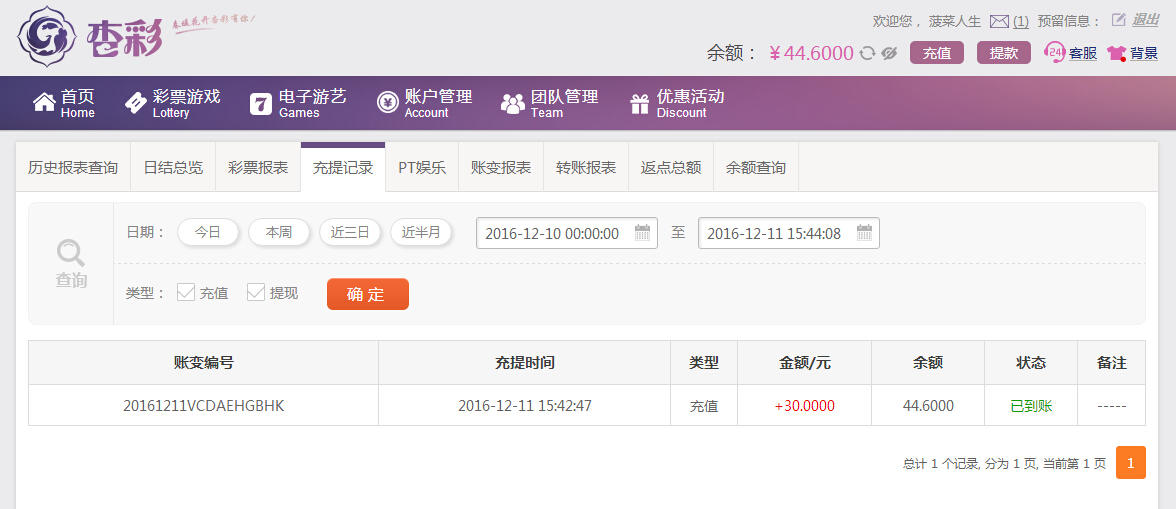
Task: Click the Lottery ticket icon
Action: [136, 103]
